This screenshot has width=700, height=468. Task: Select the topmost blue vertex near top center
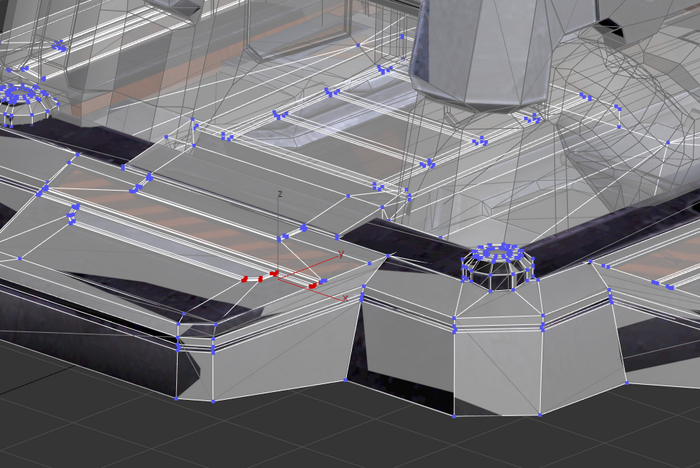point(357,45)
